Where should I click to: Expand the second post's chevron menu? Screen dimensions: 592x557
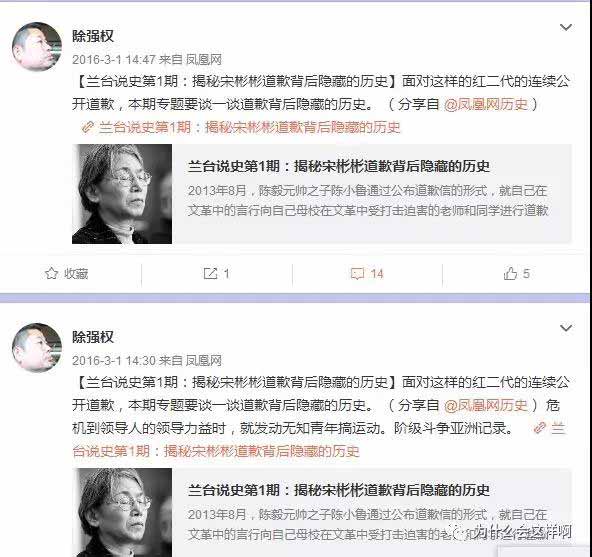click(566, 328)
